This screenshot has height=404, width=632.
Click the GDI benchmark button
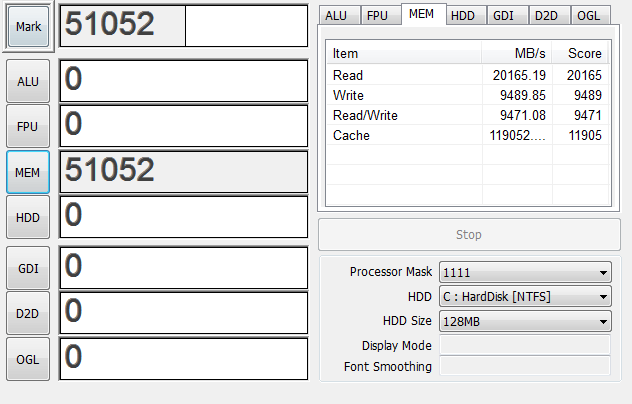[x=28, y=268]
